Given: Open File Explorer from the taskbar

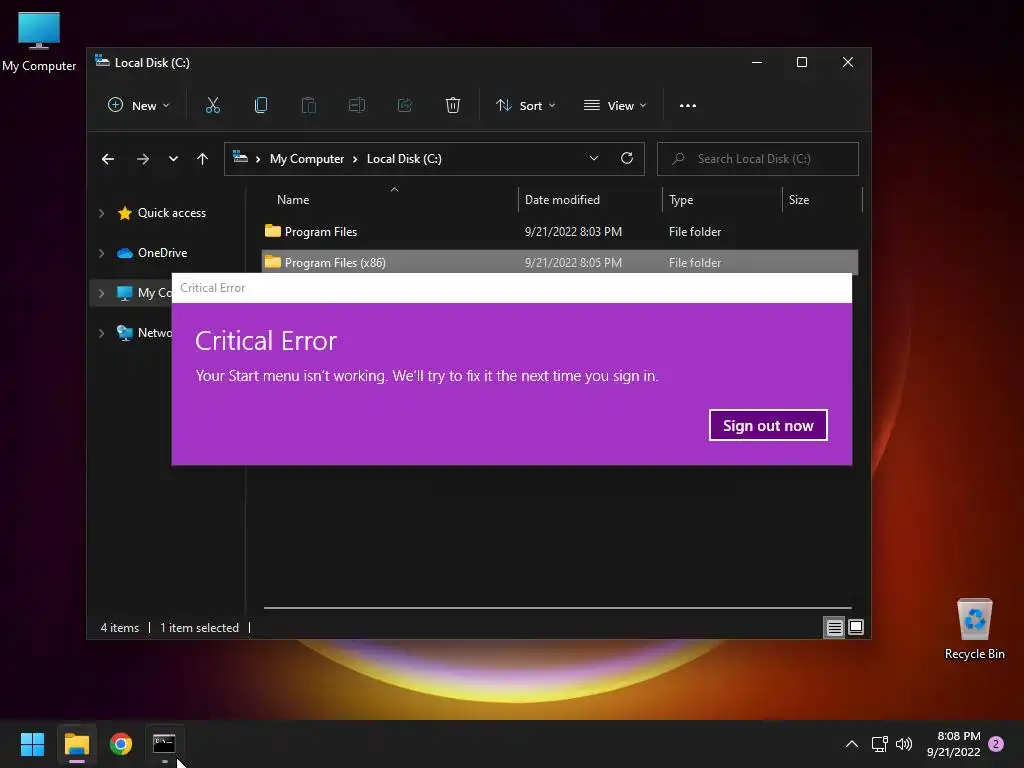Looking at the screenshot, I should click(77, 744).
